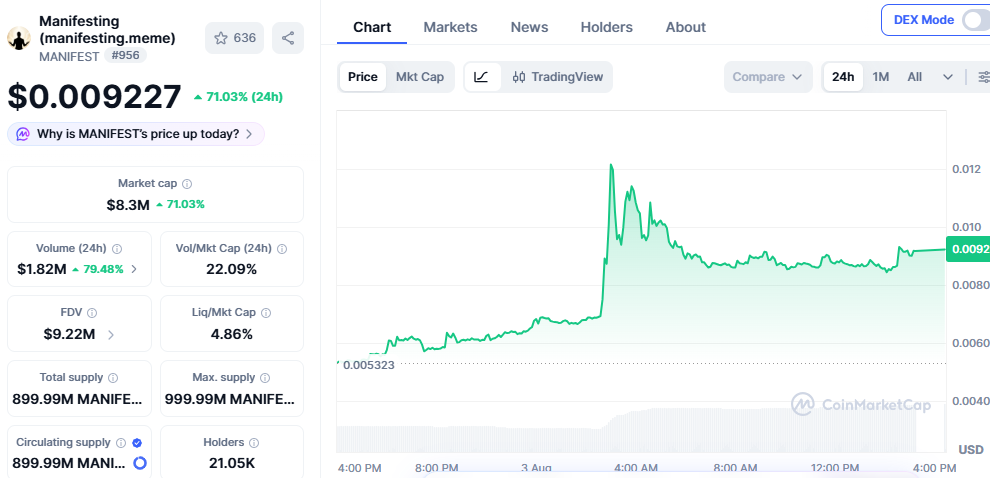990x478 pixels.
Task: Click the 21.05K holders value
Action: [x=232, y=463]
